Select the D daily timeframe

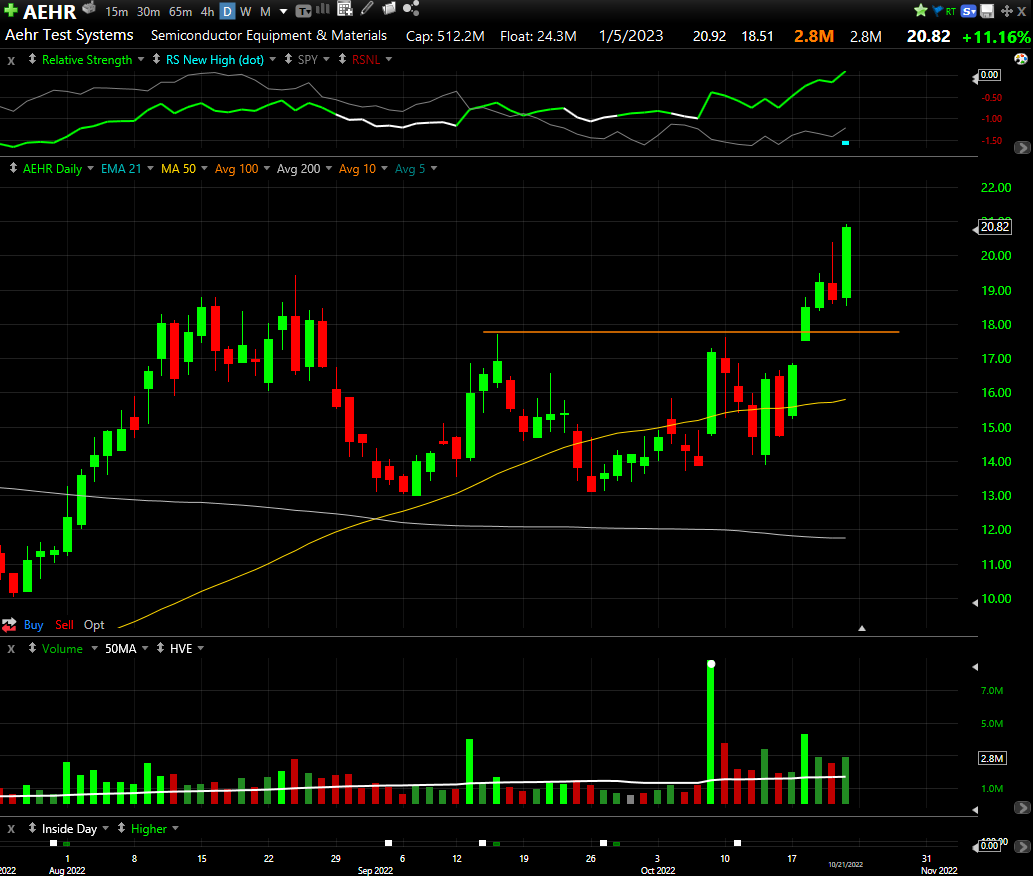coord(227,12)
